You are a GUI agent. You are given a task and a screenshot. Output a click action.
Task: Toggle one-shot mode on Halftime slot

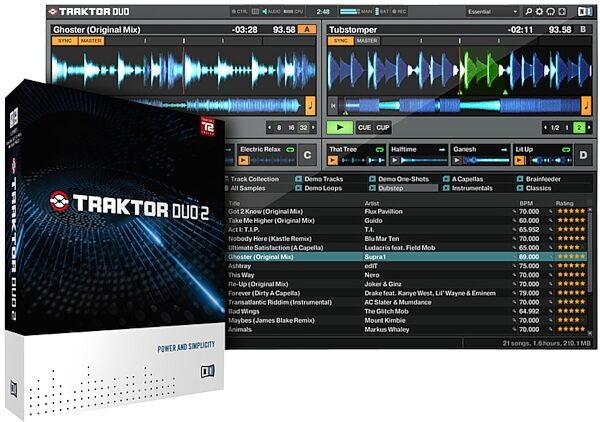point(442,150)
